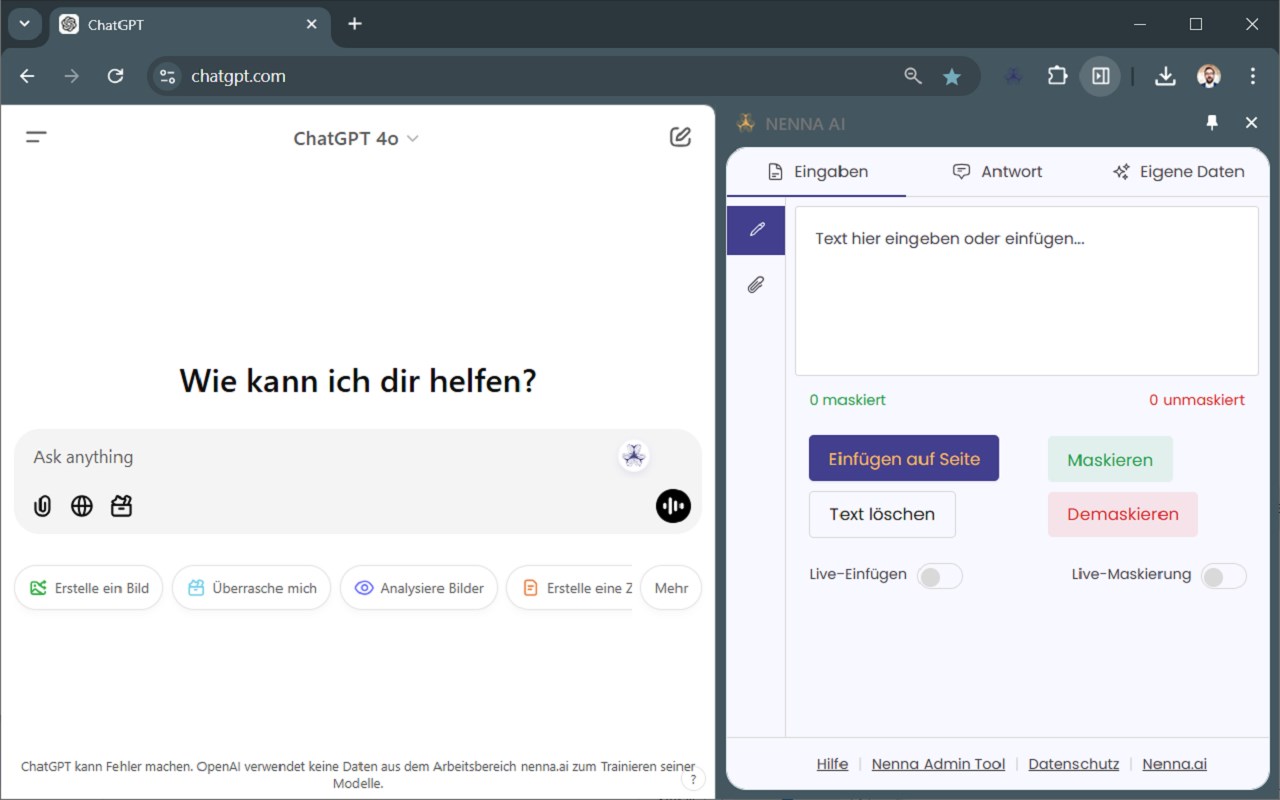Click the 0 unmaskiert counter text
This screenshot has width=1280, height=800.
pyautogui.click(x=1197, y=400)
